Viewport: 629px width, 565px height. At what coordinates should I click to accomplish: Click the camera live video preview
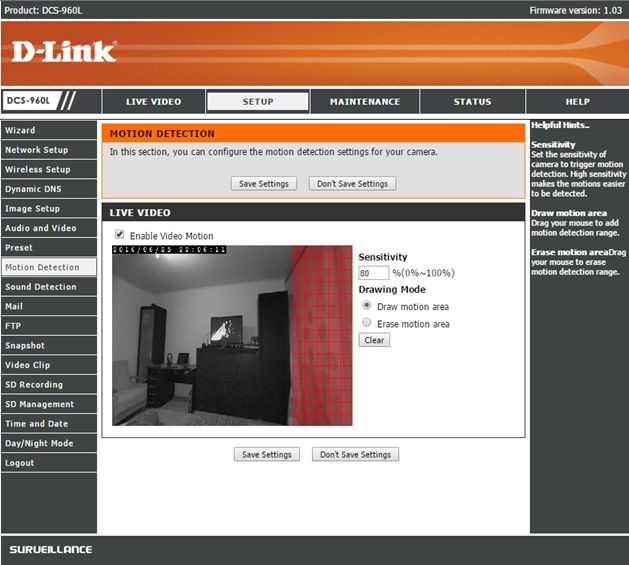(232, 335)
